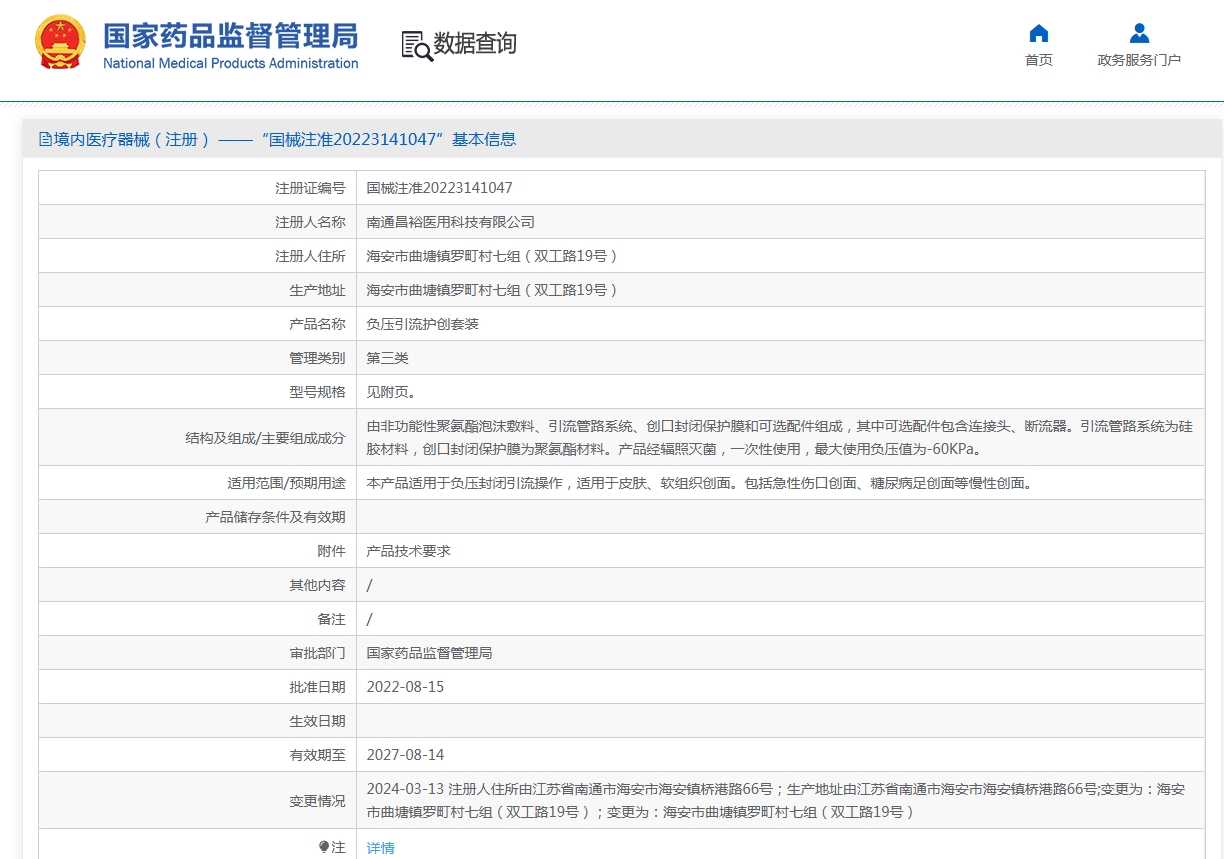Click 国家药品监督管理局 site title
The height and width of the screenshot is (859, 1224).
click(231, 36)
